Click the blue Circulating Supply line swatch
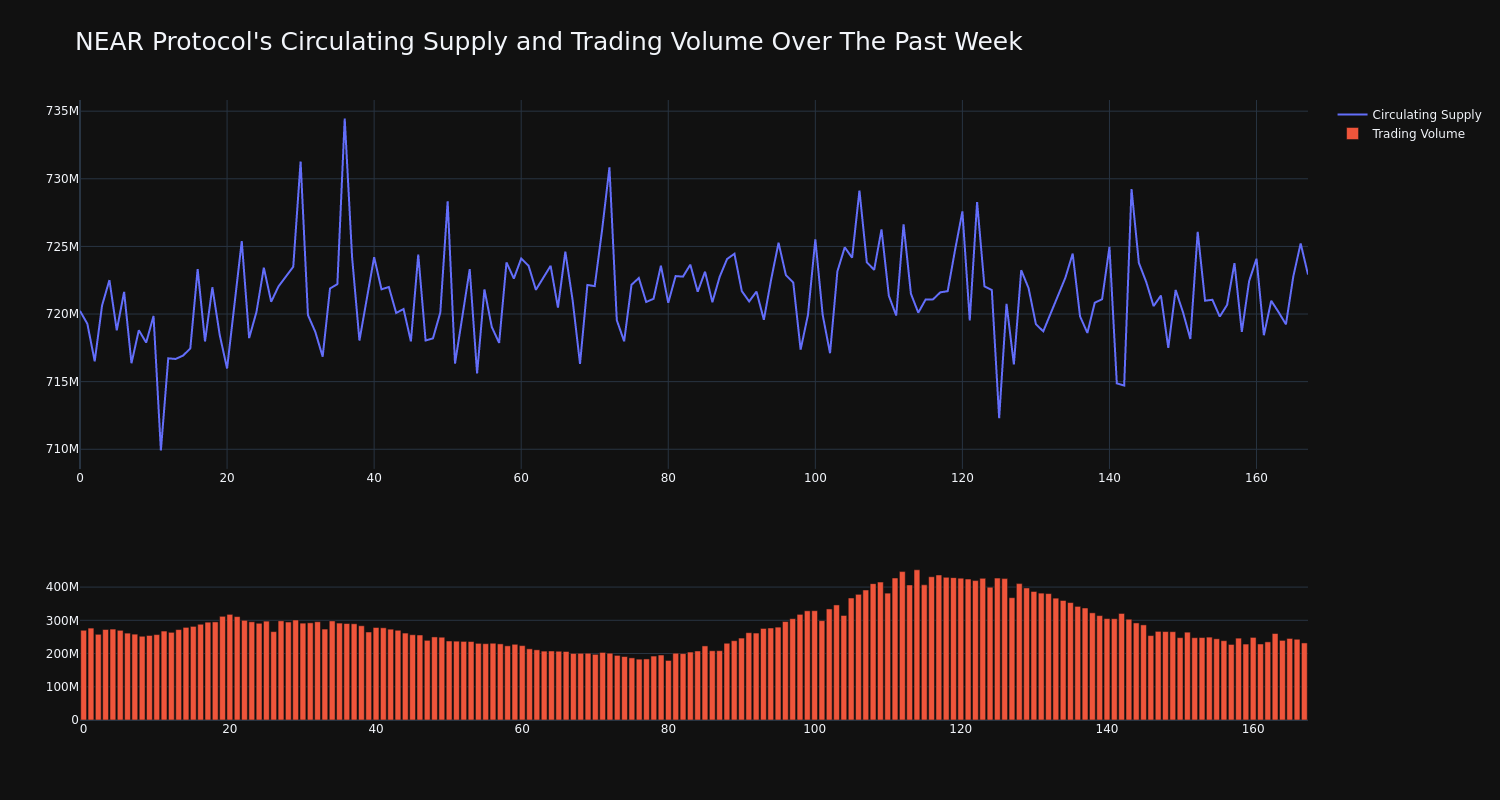 [1352, 115]
